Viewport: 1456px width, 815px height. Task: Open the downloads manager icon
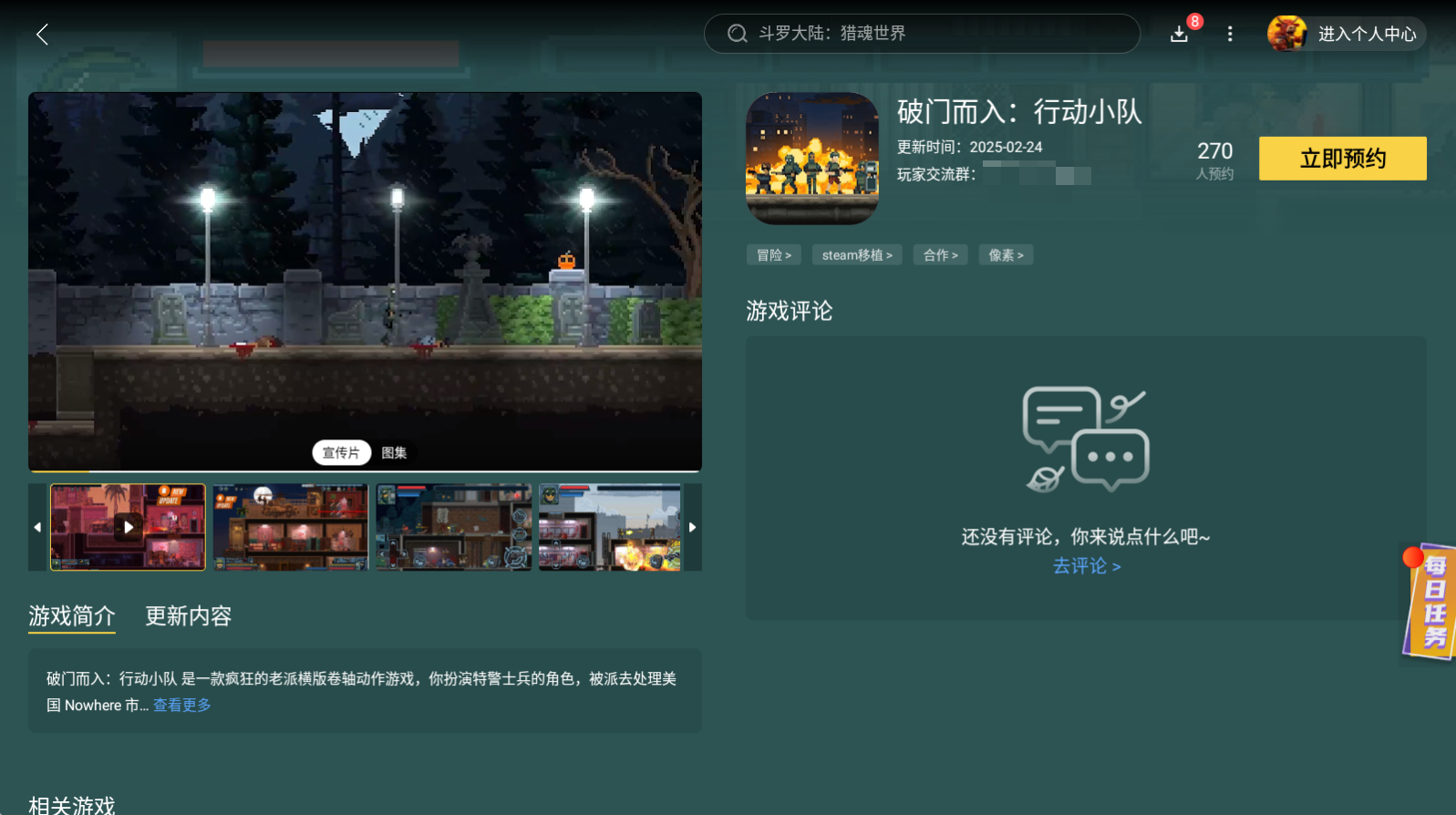click(1179, 34)
